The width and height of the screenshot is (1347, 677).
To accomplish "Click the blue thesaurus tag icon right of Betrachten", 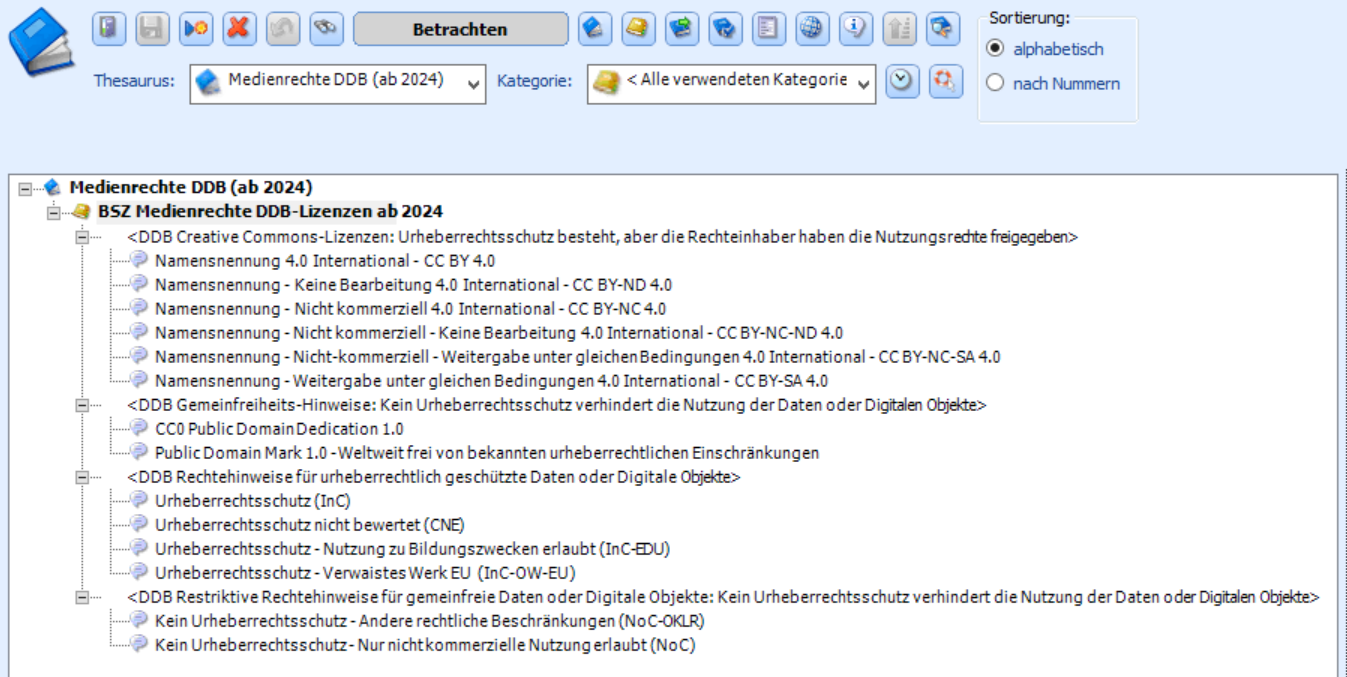I will pyautogui.click(x=594, y=29).
